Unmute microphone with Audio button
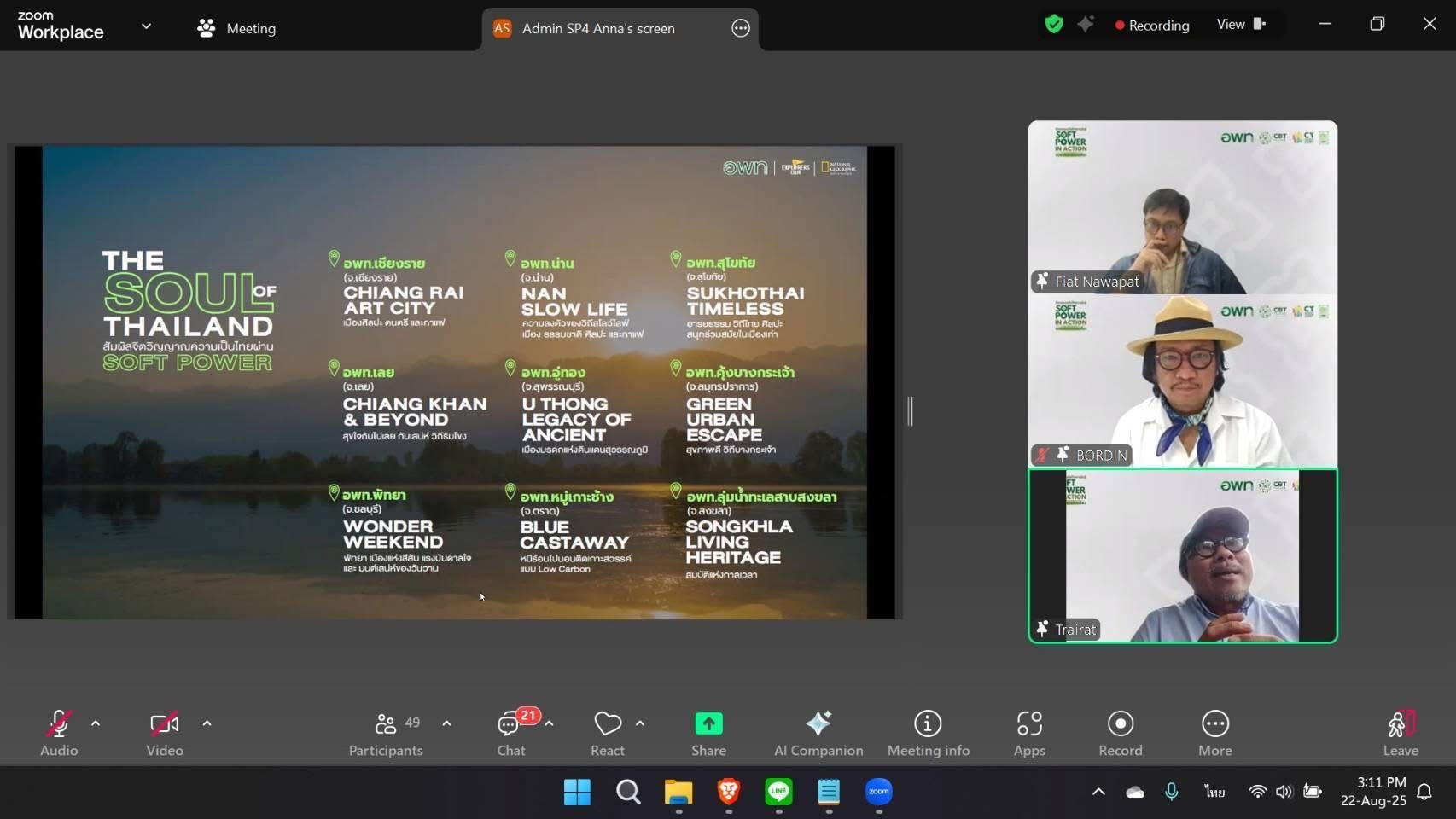 59,733
